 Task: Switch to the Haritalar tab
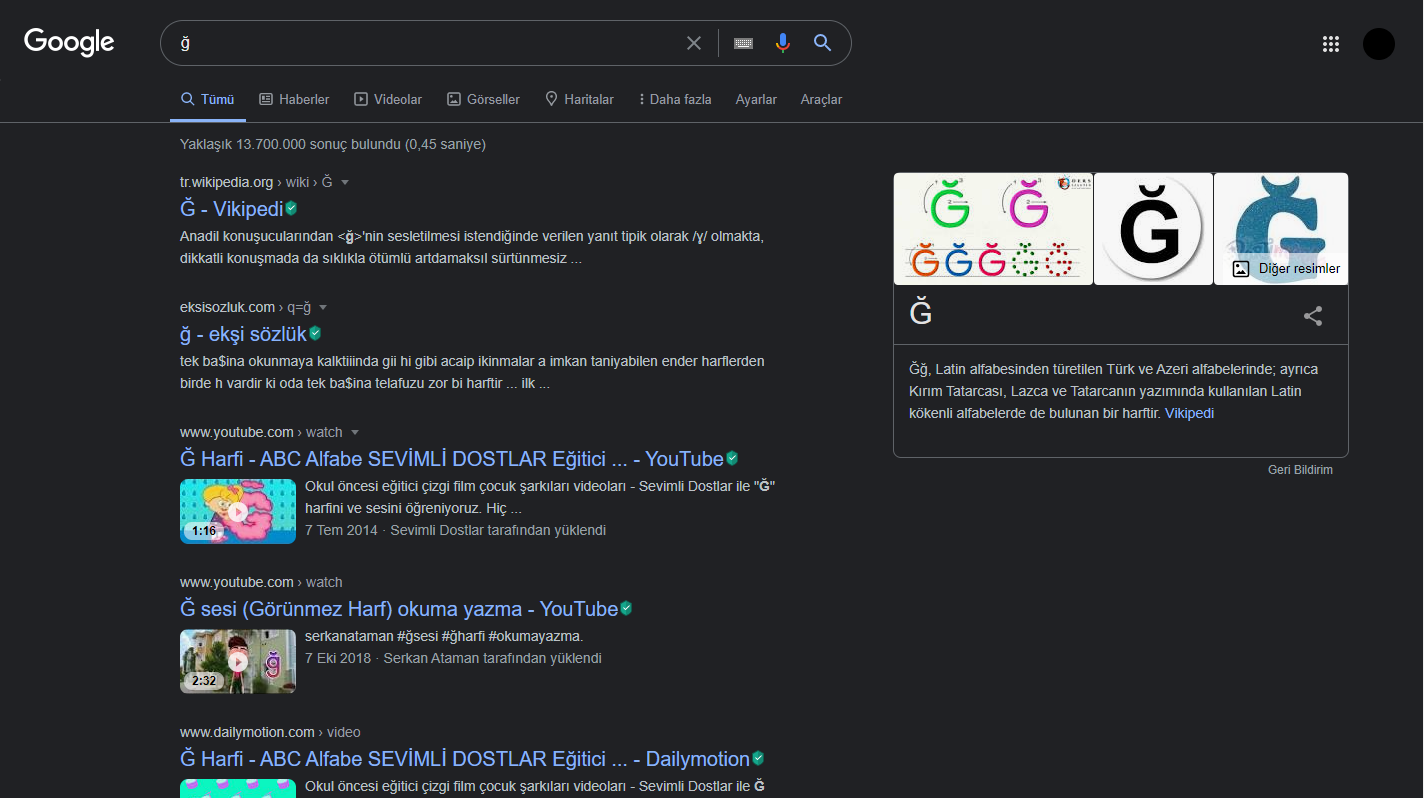coord(579,99)
